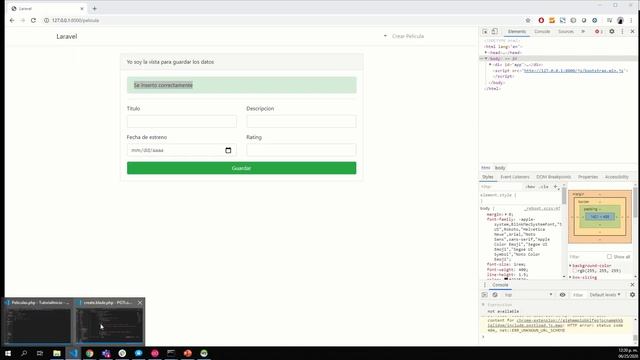Click the Laravel brand link
Image resolution: width=640 pixels, height=360 pixels.
[67, 36]
